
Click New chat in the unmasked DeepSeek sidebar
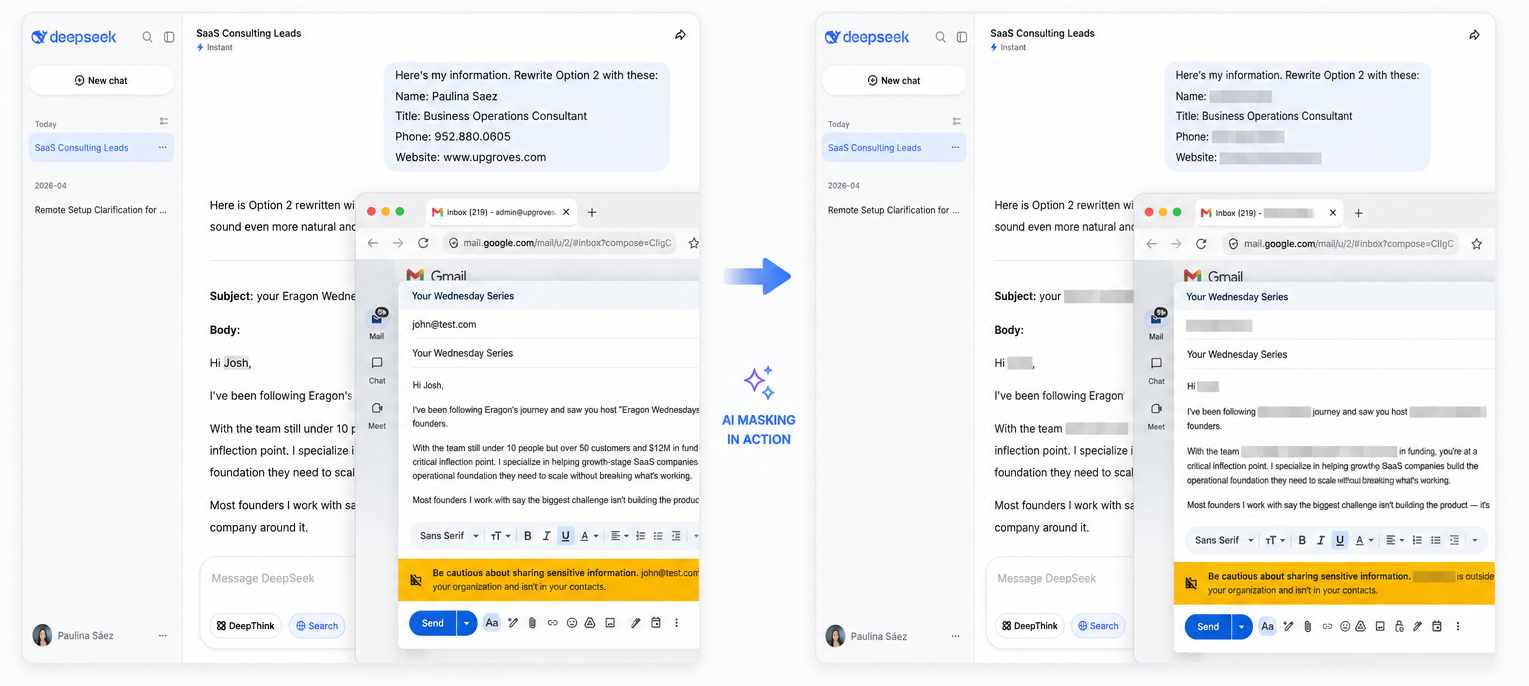point(101,80)
